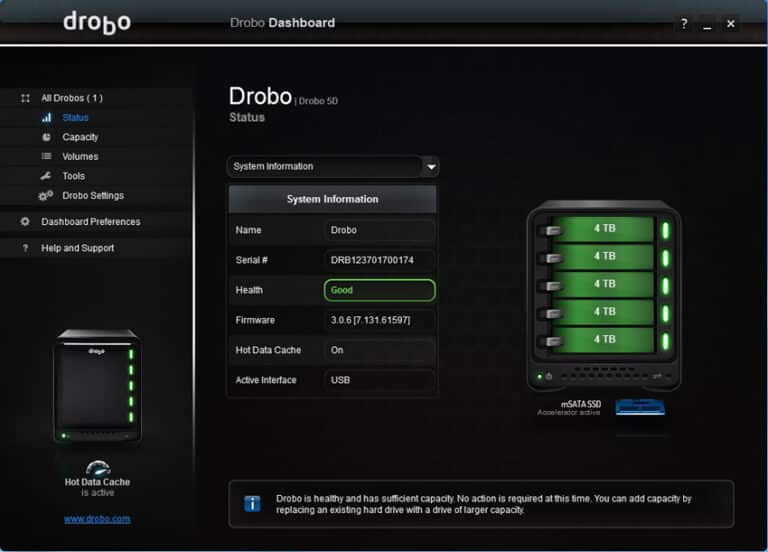Click the Active Interface label
This screenshot has height=552, width=768.
pyautogui.click(x=266, y=380)
